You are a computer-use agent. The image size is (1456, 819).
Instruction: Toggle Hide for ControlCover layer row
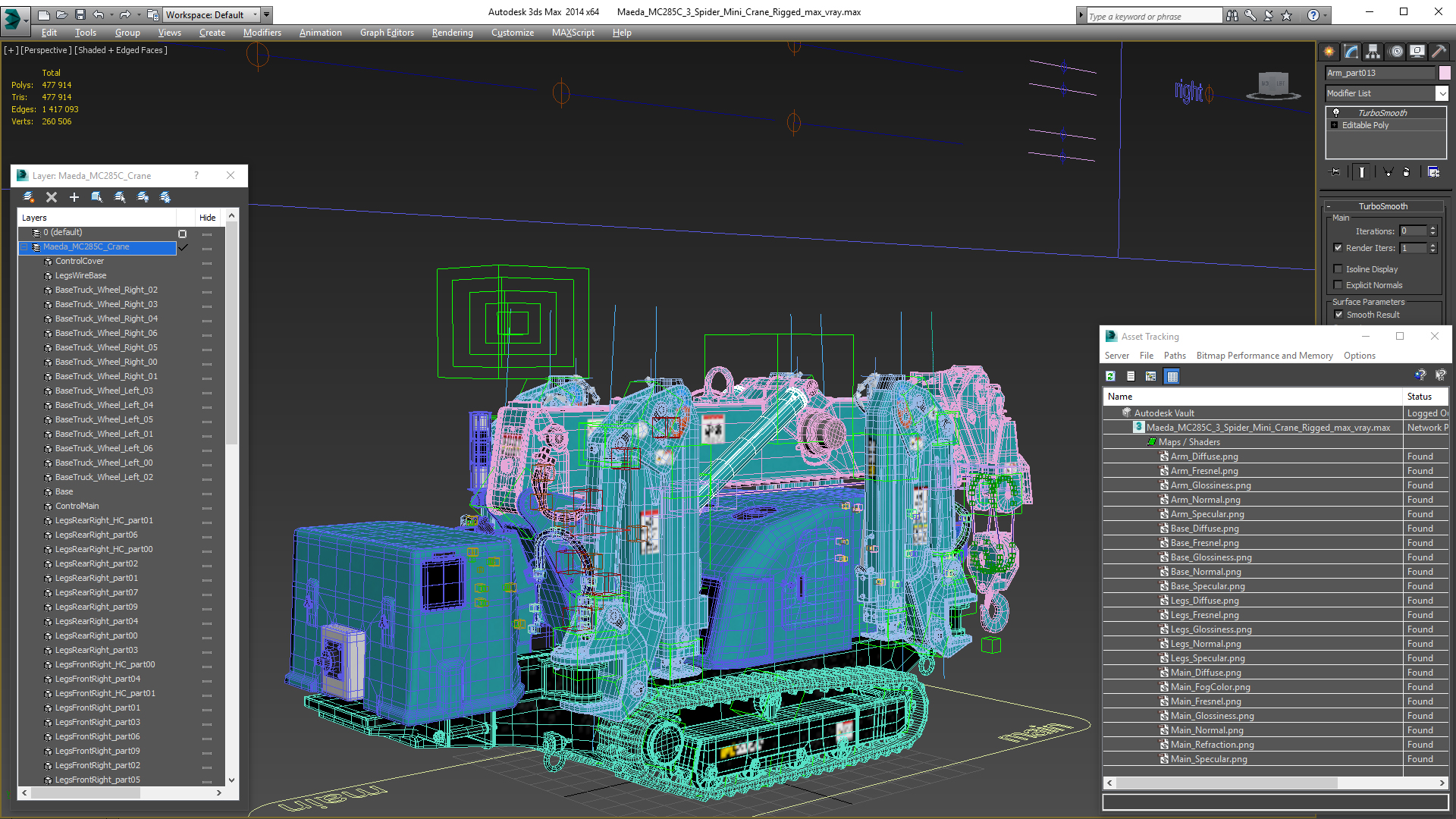coord(207,262)
